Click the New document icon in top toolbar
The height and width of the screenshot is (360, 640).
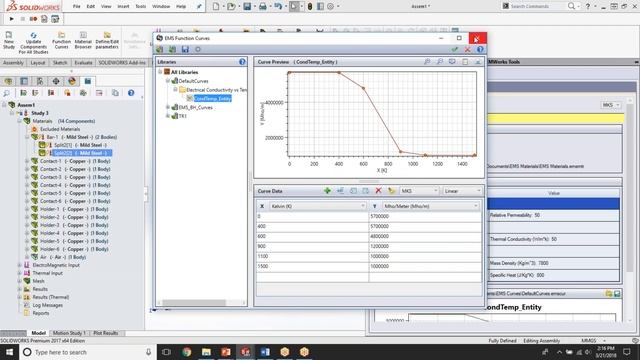coord(216,6)
